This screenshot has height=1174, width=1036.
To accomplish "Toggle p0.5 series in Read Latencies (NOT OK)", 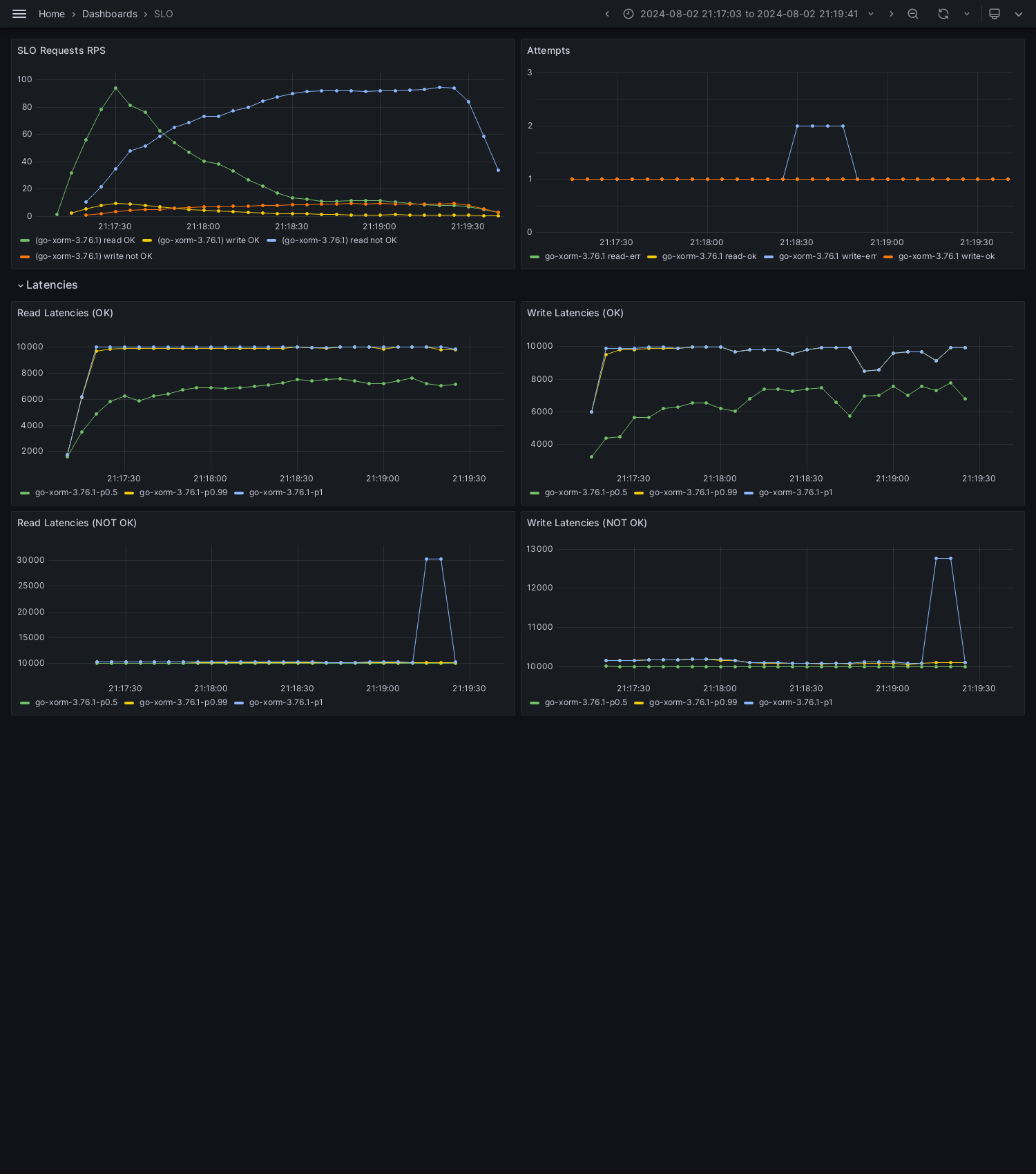I will point(76,702).
